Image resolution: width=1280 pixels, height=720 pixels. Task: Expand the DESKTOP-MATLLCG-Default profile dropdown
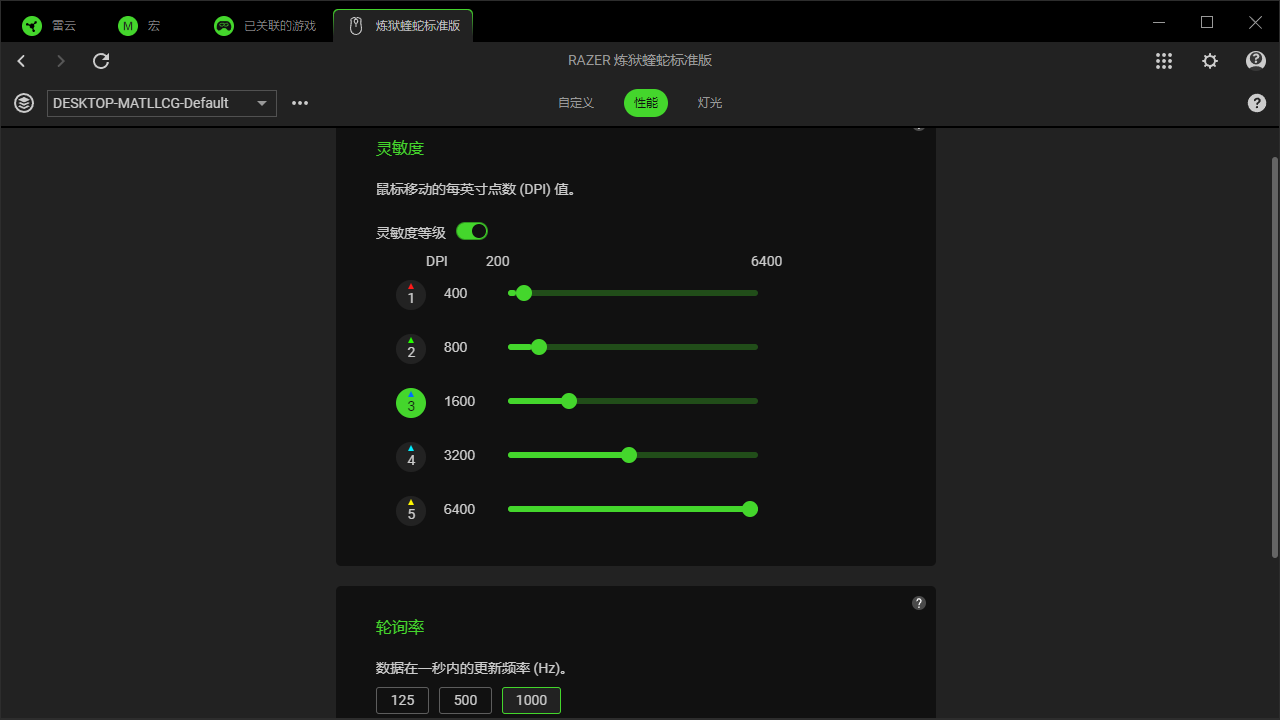(162, 103)
